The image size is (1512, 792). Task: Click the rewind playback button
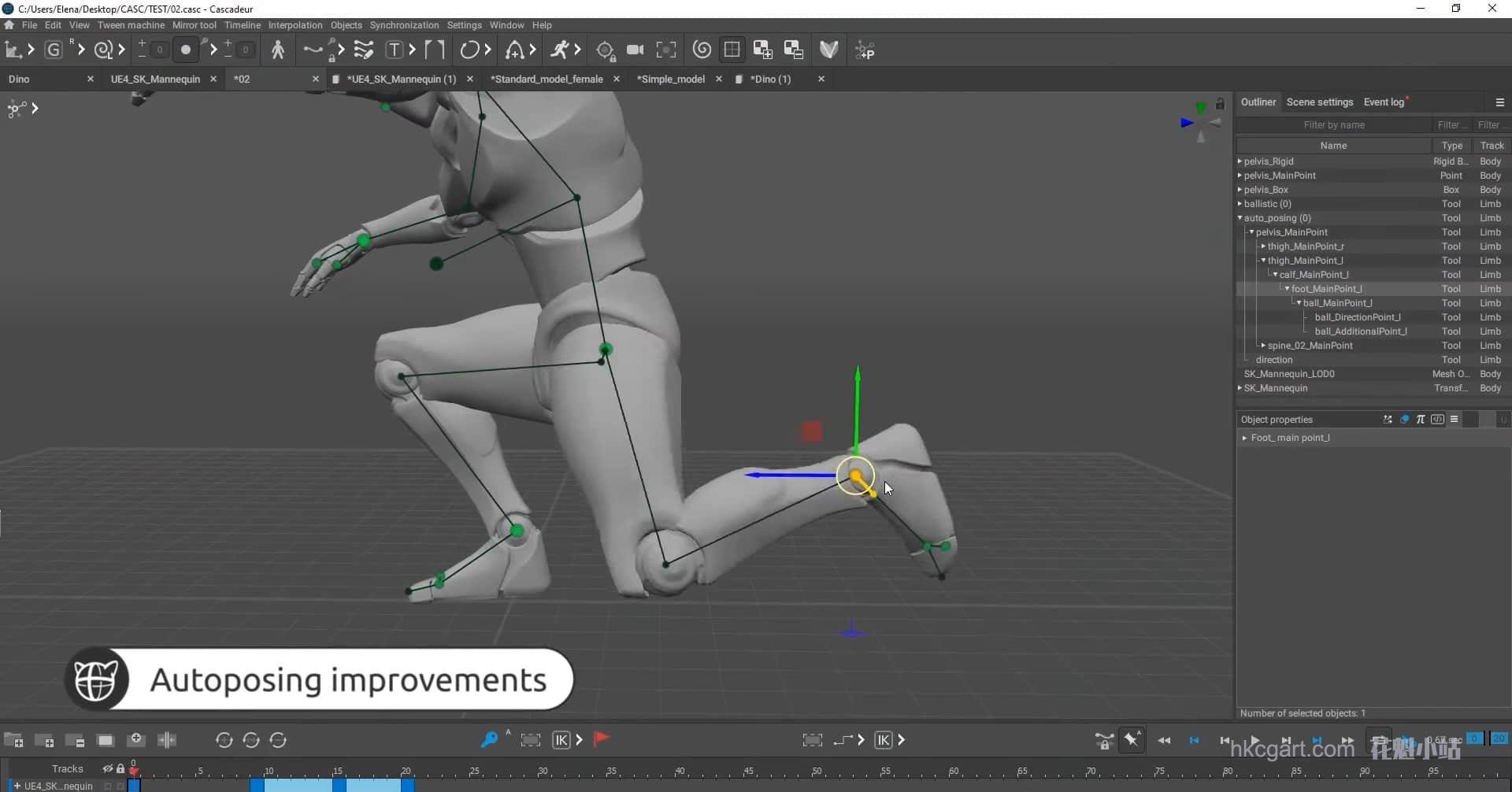tap(1164, 740)
